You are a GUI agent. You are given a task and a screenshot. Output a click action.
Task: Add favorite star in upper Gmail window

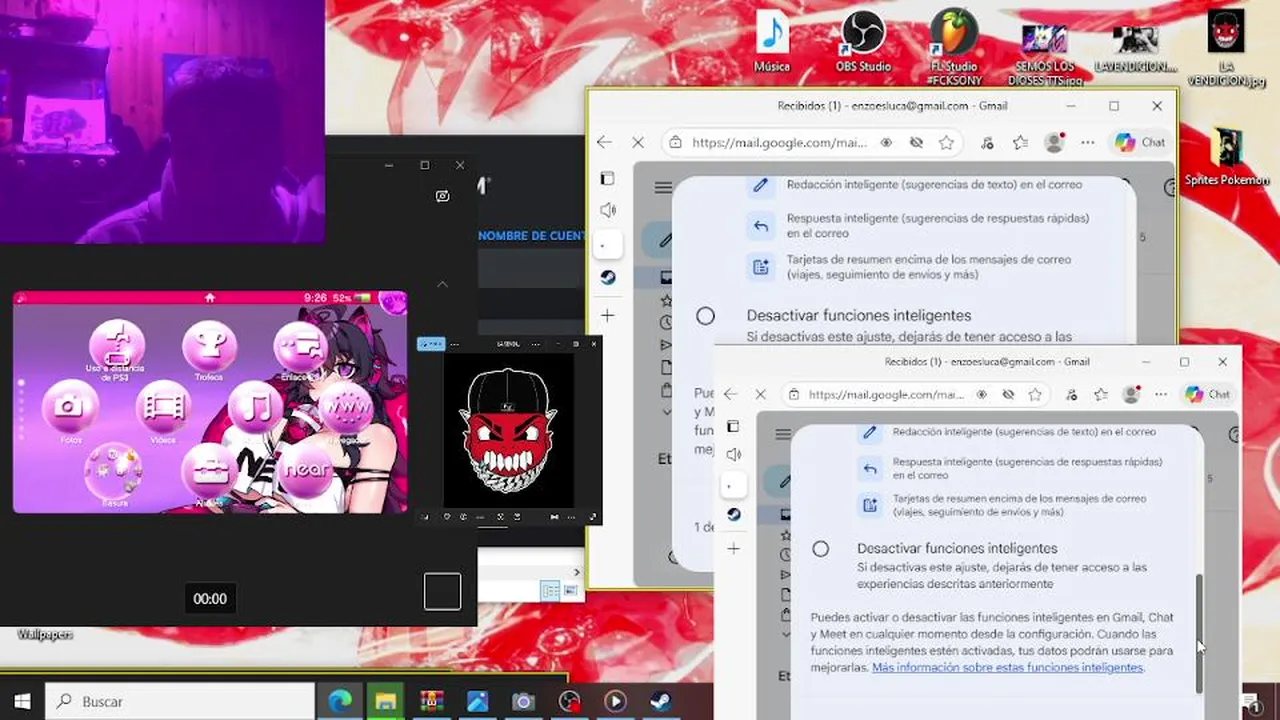[x=946, y=143]
